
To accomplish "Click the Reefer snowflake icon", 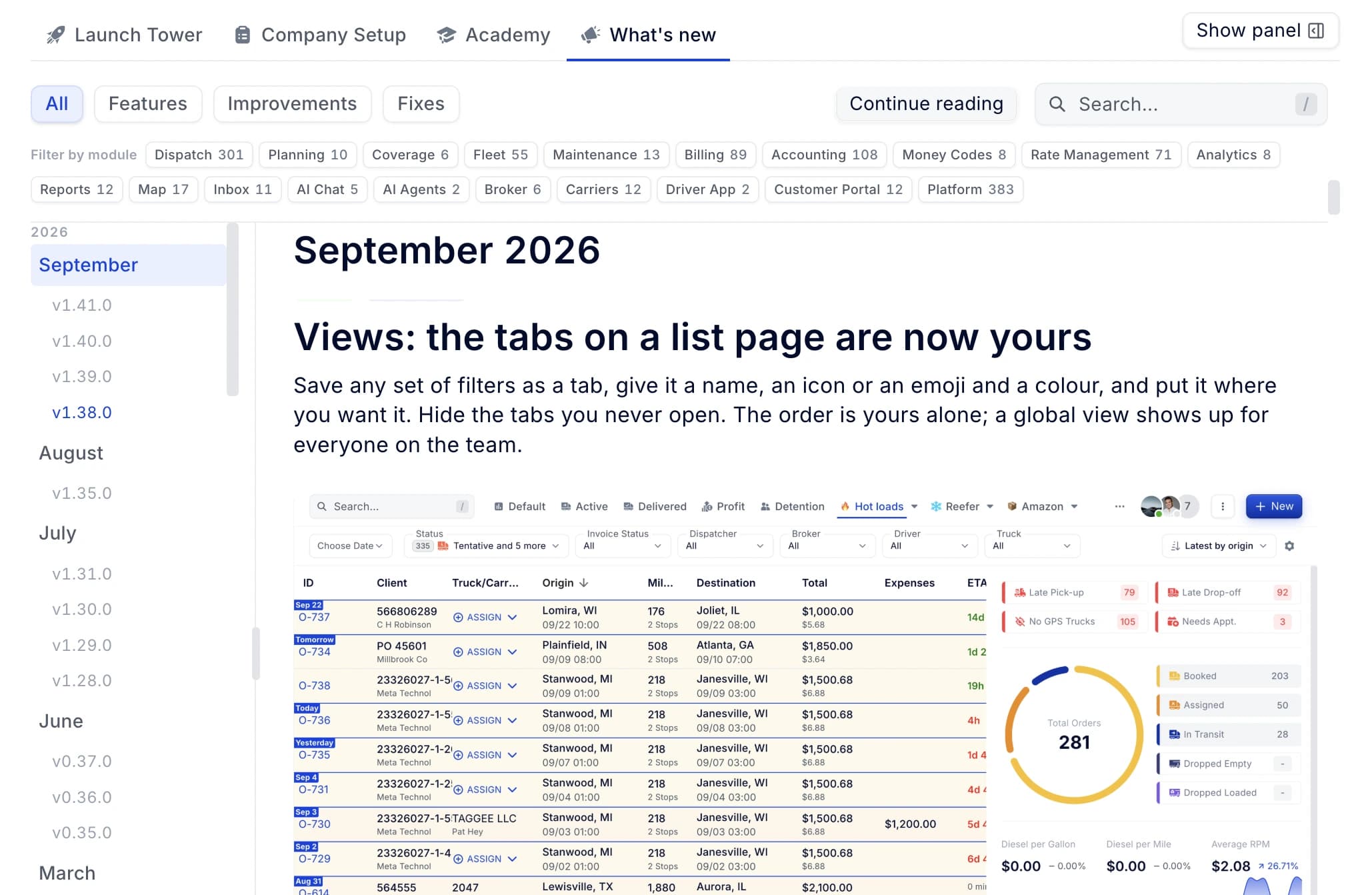I will coord(936,506).
